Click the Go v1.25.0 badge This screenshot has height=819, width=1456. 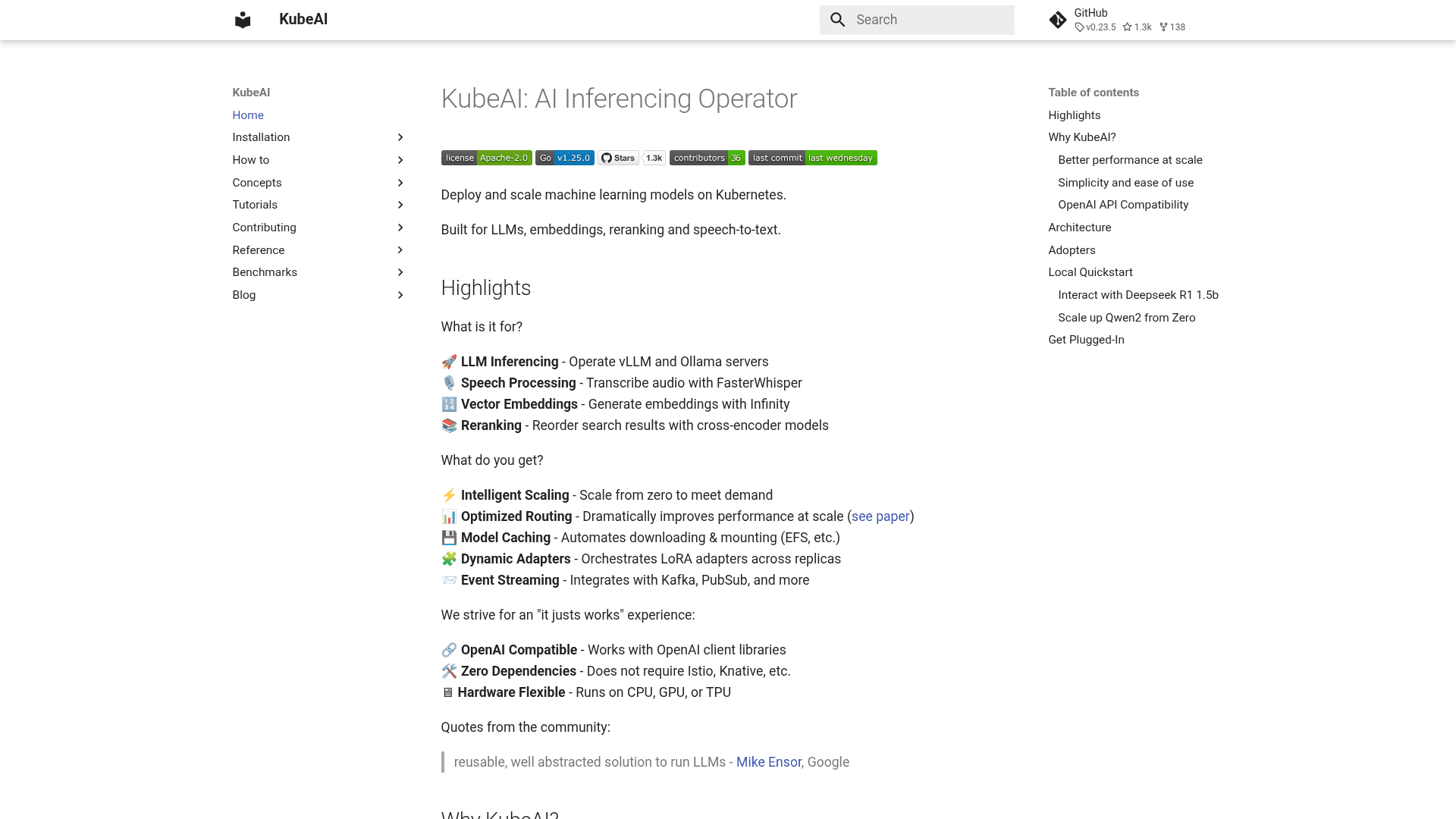[x=564, y=158]
